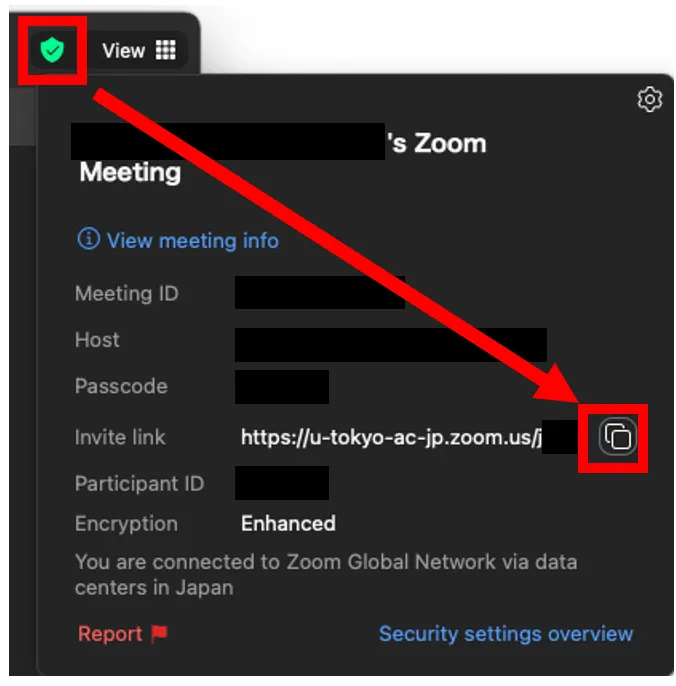676x686 pixels.
Task: Open Security settings overview
Action: click(x=506, y=634)
